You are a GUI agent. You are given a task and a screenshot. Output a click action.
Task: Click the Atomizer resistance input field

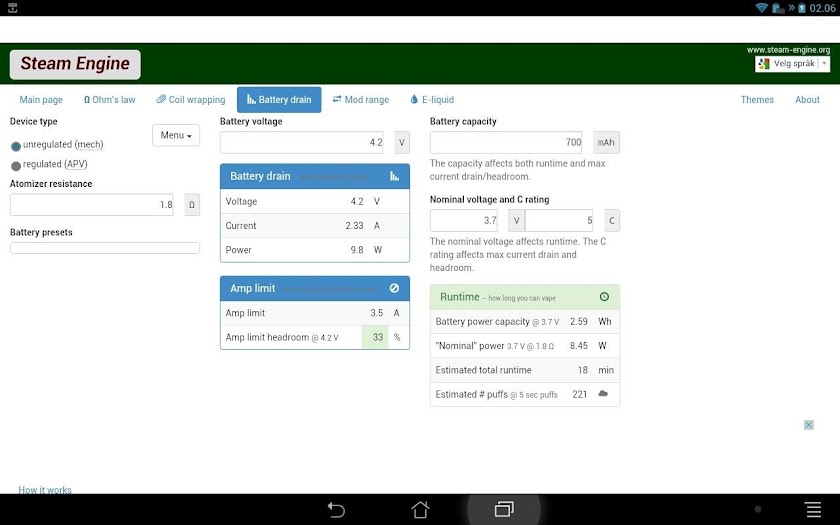pos(92,205)
